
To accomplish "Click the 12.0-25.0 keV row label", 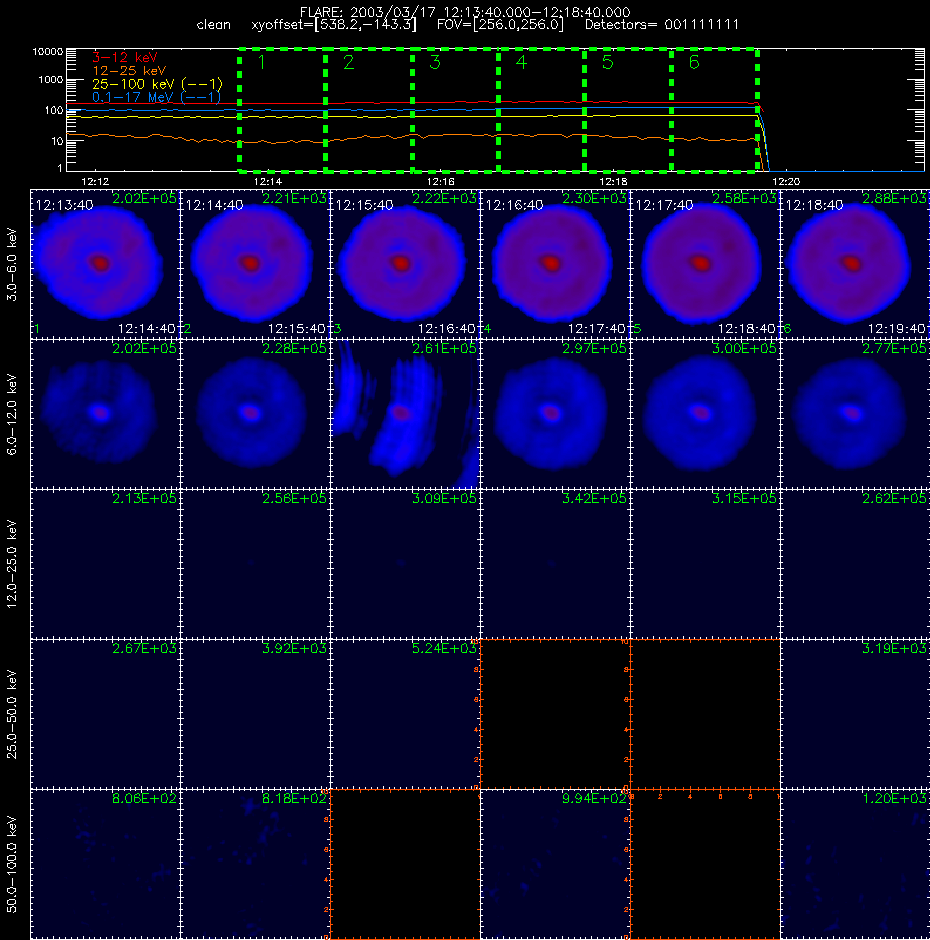I will tap(12, 564).
